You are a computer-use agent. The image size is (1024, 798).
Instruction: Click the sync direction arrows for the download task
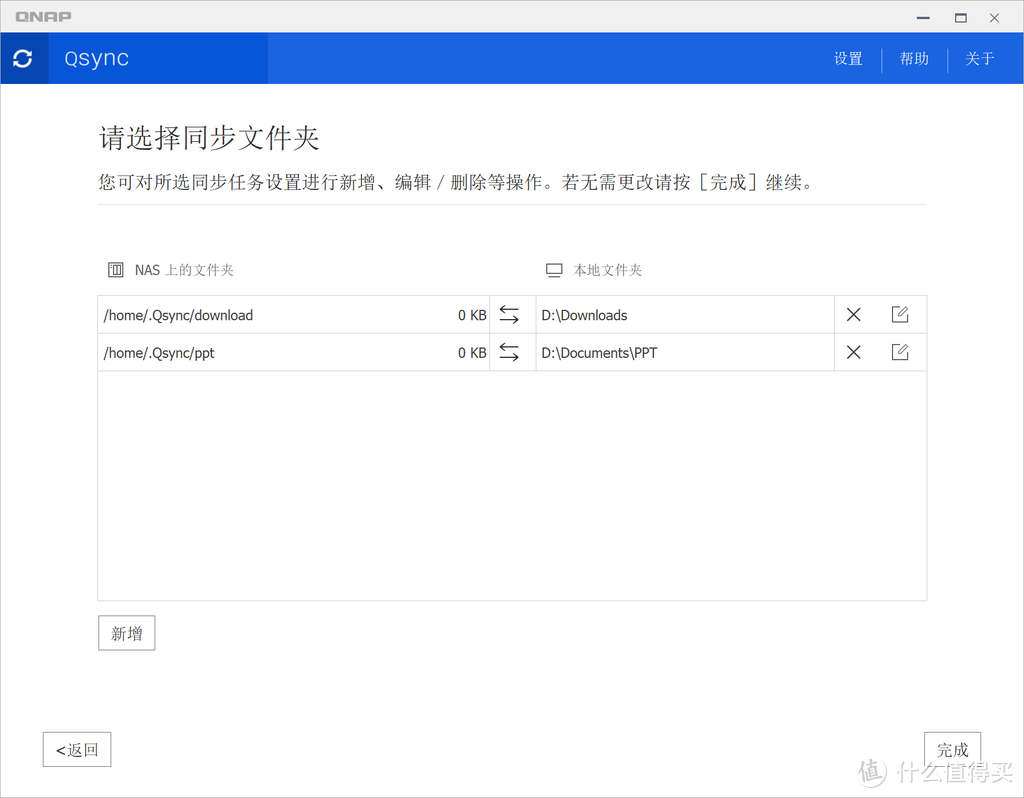coord(512,314)
